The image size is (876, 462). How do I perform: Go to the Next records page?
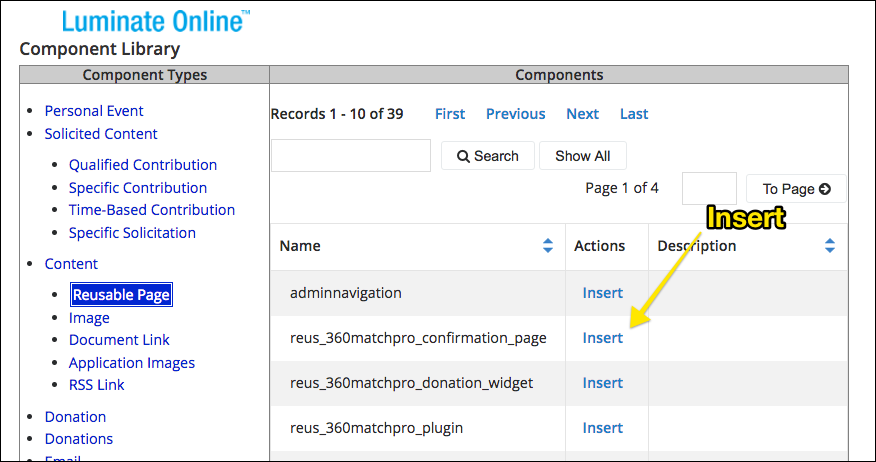[582, 114]
